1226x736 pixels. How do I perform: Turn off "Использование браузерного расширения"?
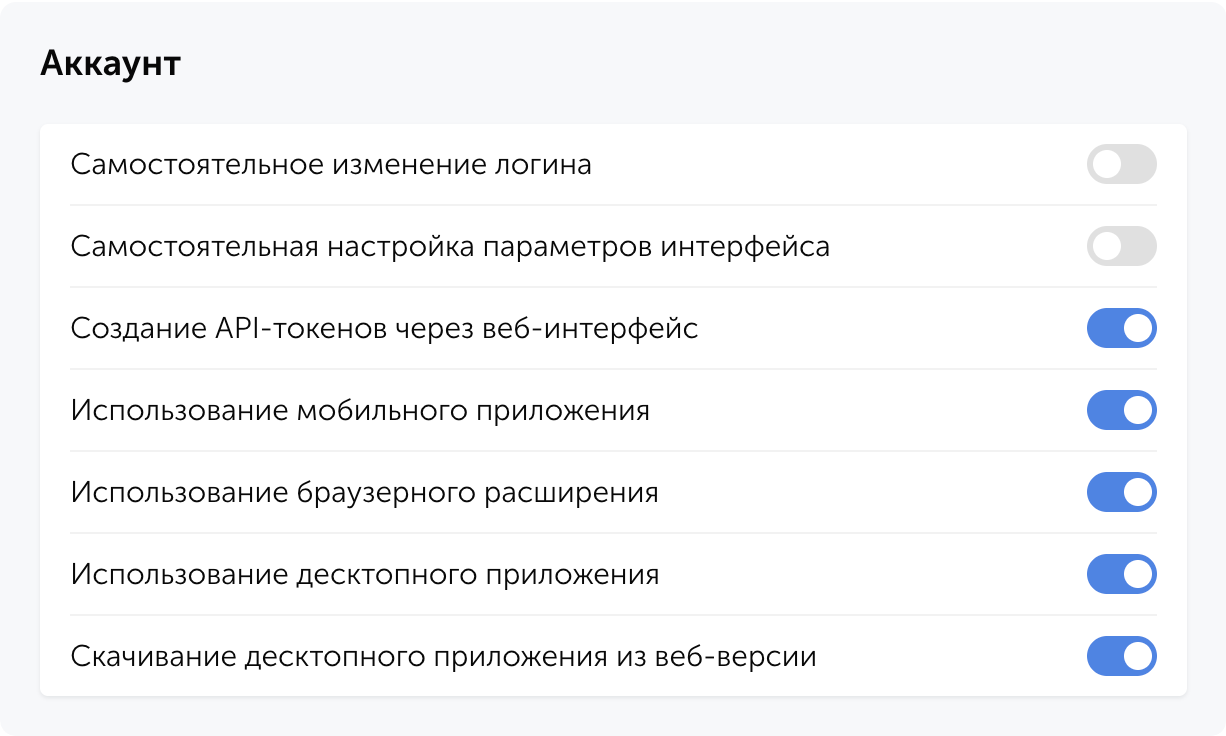[1121, 492]
